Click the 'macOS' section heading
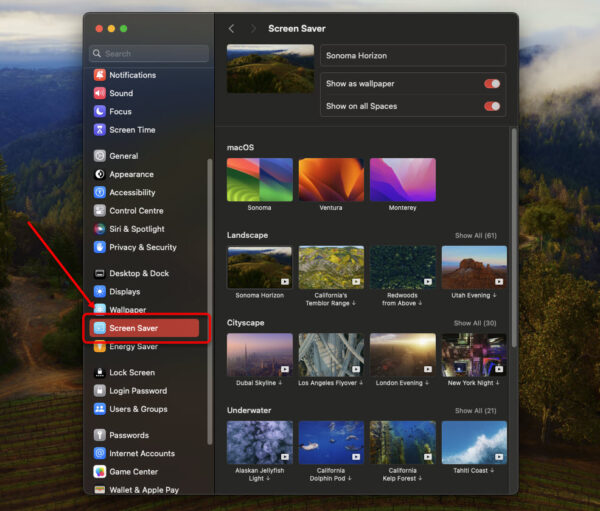Viewport: 600px width, 511px height. click(240, 147)
